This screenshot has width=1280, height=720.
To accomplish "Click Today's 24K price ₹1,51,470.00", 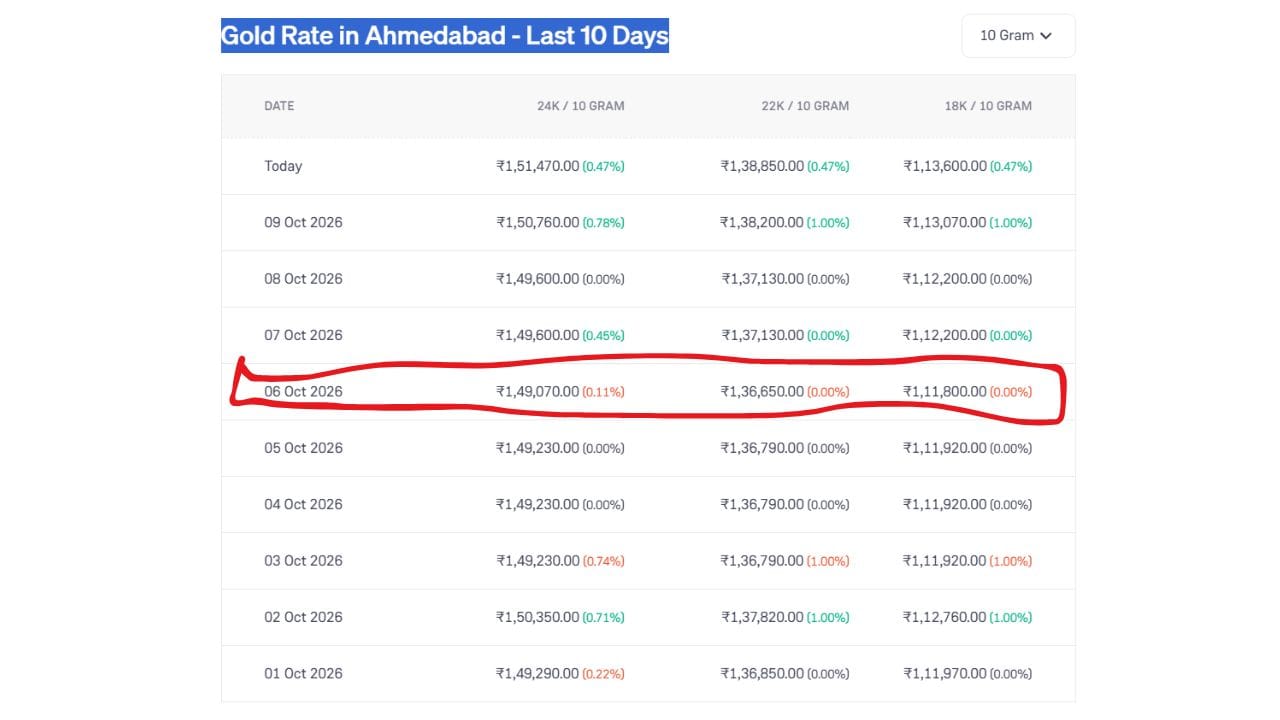I will (537, 166).
